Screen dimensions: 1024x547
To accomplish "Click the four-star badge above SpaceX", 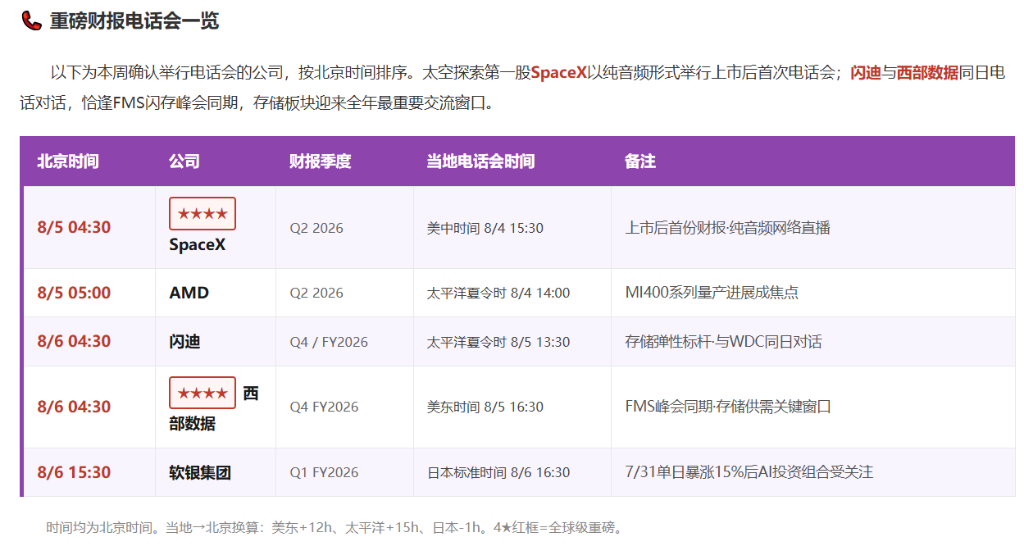I will 202,213.
